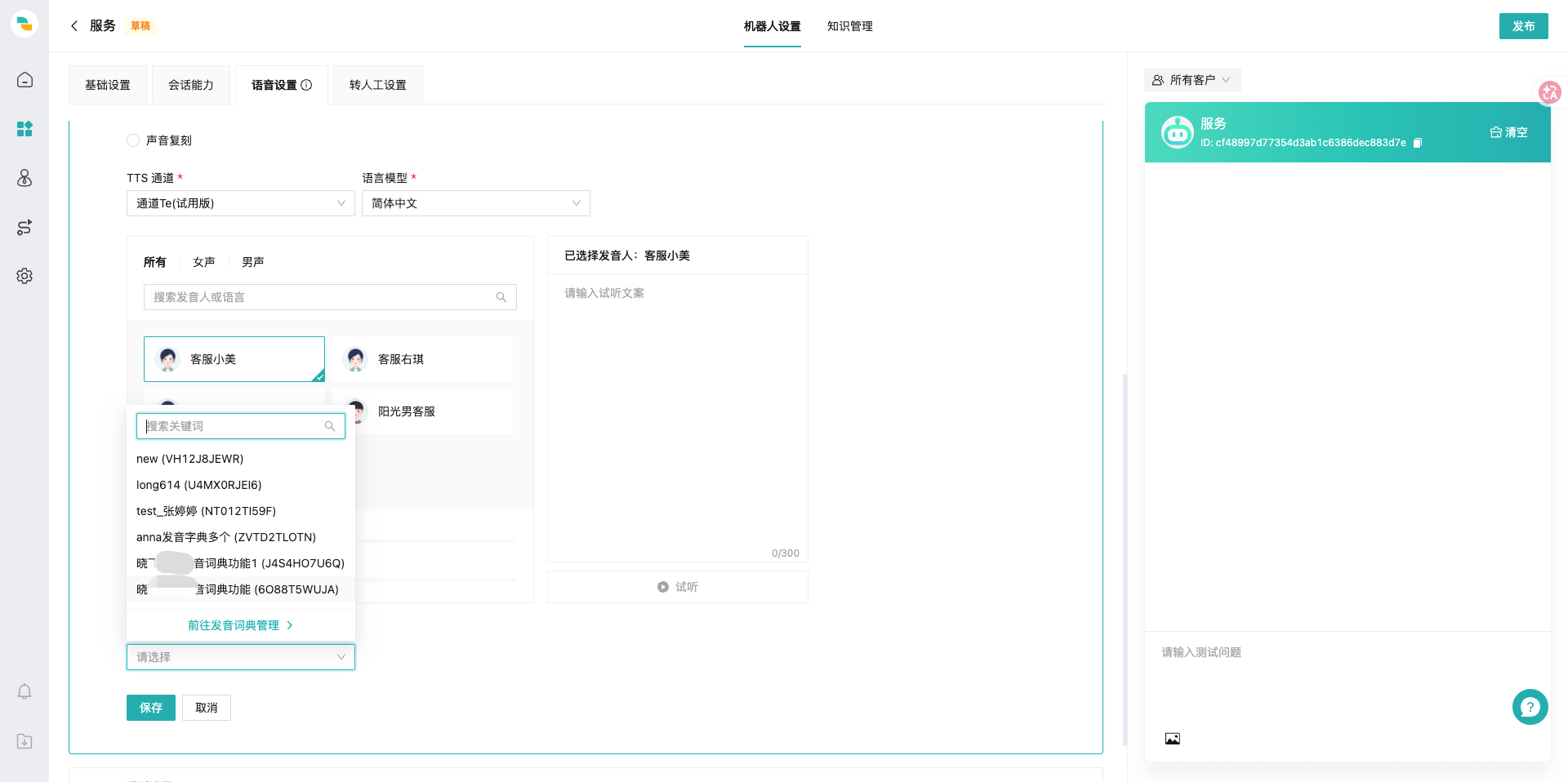Screen dimensions: 1568x782
Task: Open the download inbox sidebar icon
Action: tap(24, 741)
